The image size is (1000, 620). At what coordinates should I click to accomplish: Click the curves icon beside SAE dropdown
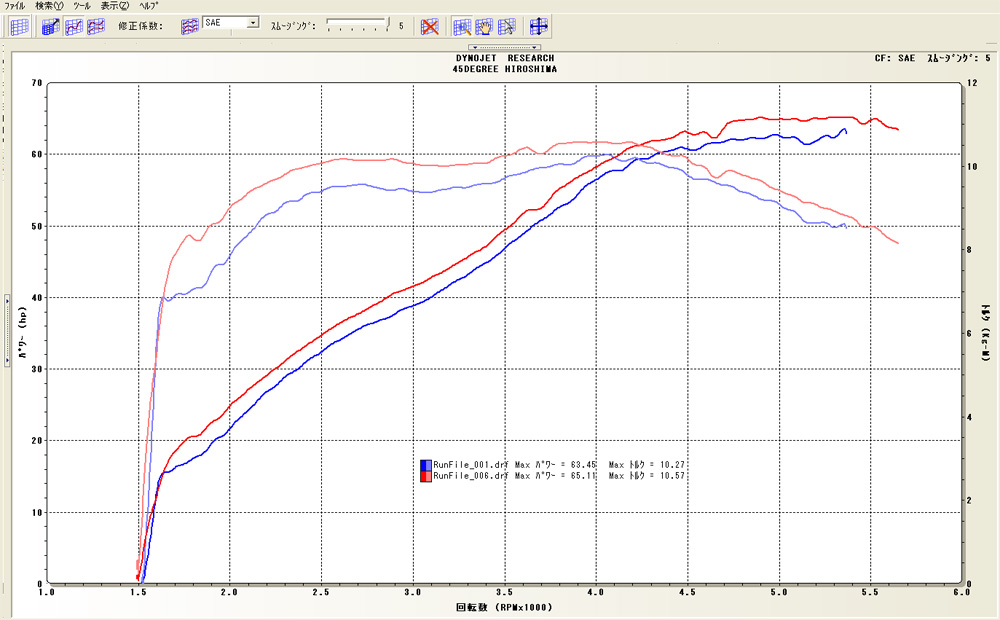point(190,26)
